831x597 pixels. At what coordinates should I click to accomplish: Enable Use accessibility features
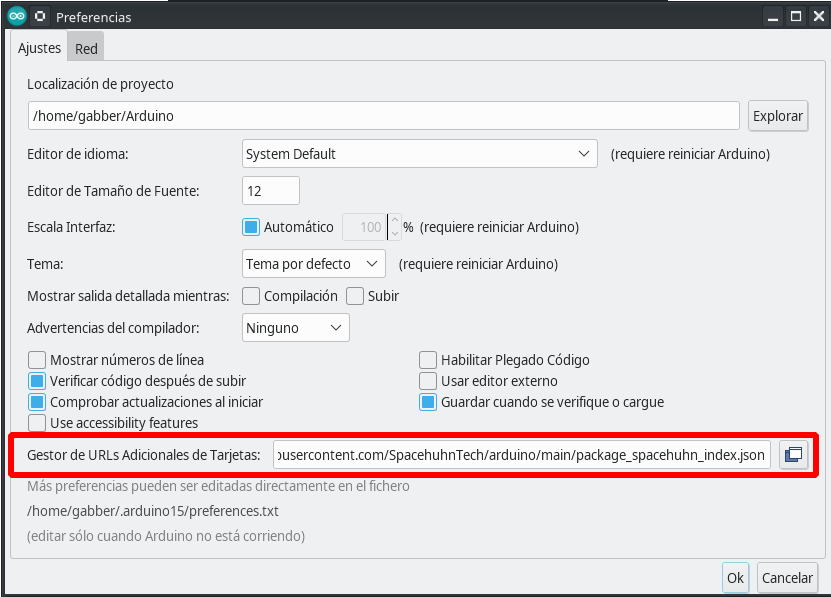[37, 421]
